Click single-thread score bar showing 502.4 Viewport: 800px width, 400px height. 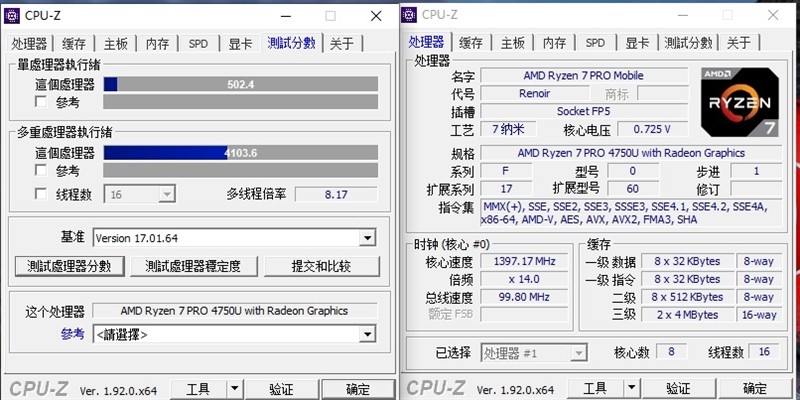click(241, 84)
